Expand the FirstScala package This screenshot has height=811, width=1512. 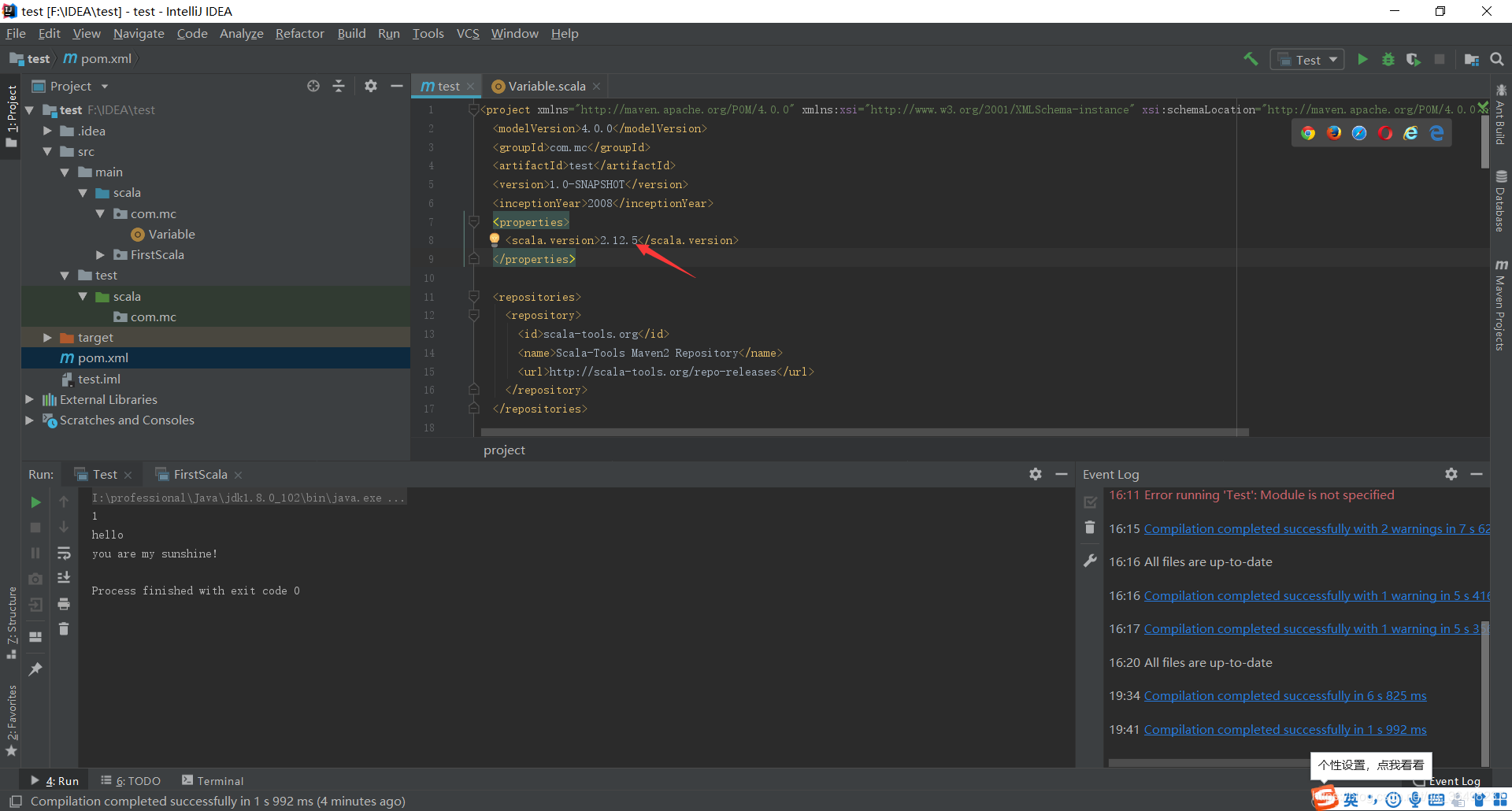click(x=100, y=254)
